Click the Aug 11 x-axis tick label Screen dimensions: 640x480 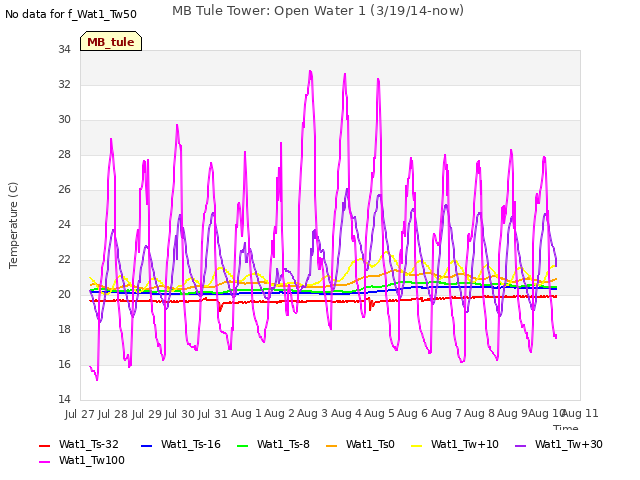580,413
